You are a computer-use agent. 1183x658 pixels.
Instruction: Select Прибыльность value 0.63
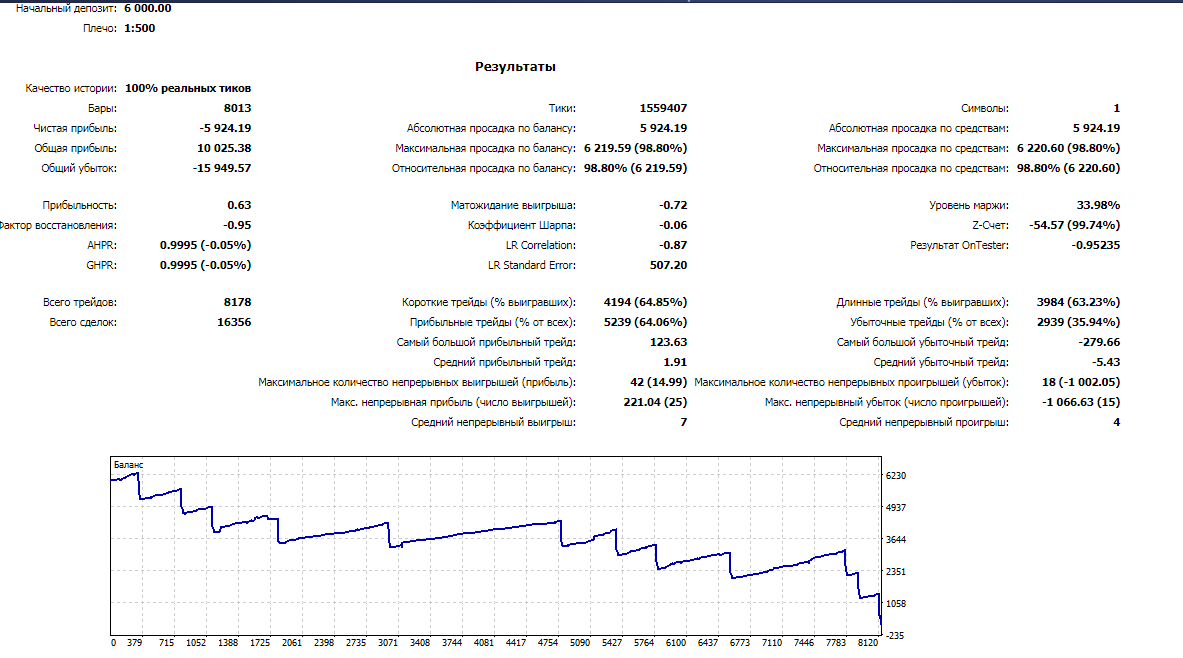pos(239,205)
